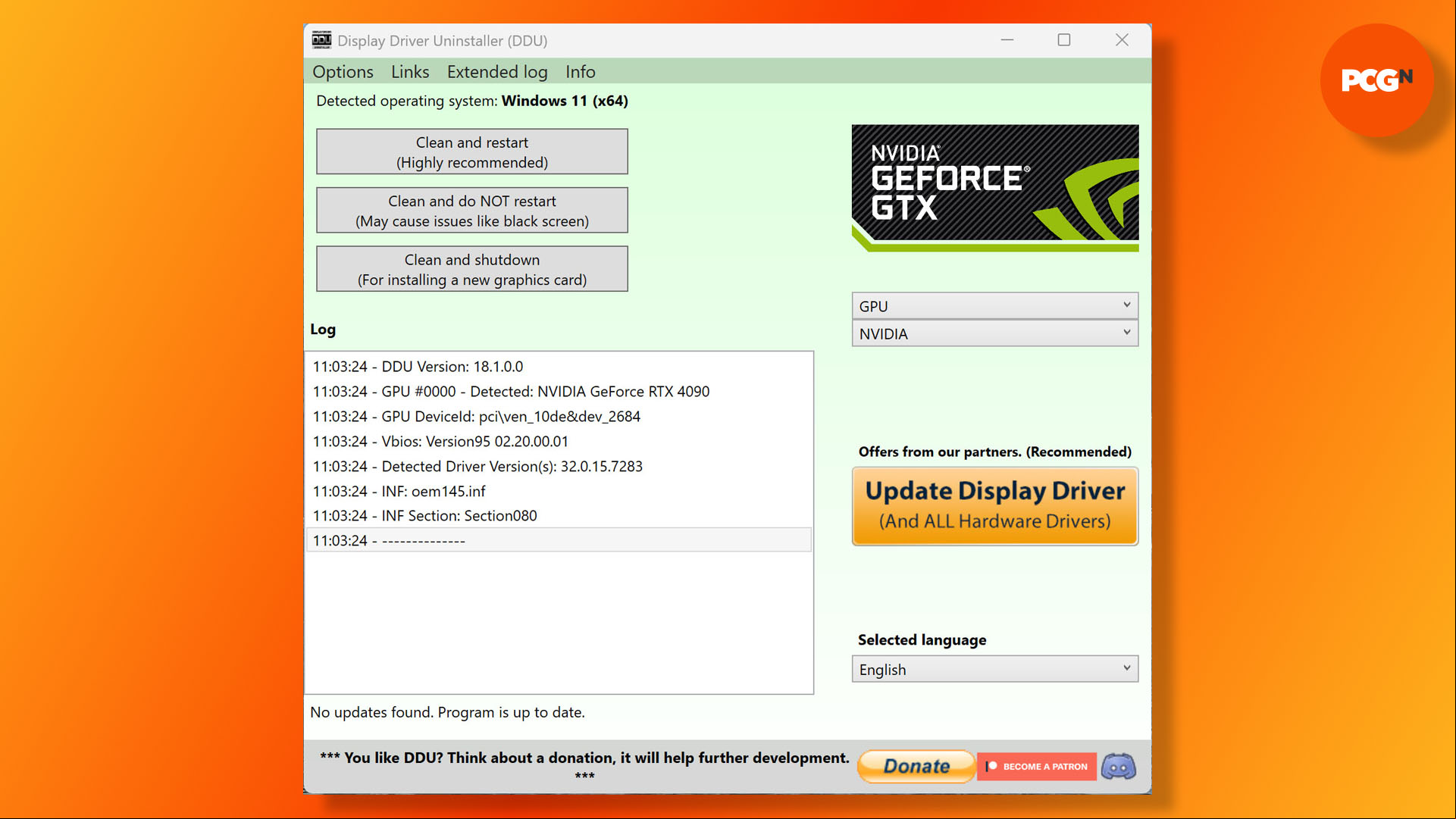Select log line GPU DeviceId pci\ven_10de&dev_2684
Viewport: 1456px width, 819px height.
coord(559,416)
